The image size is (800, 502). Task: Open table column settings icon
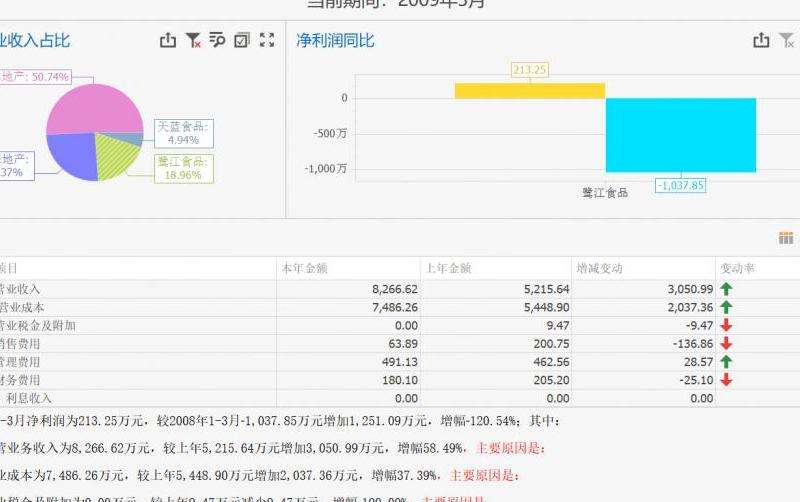click(786, 238)
